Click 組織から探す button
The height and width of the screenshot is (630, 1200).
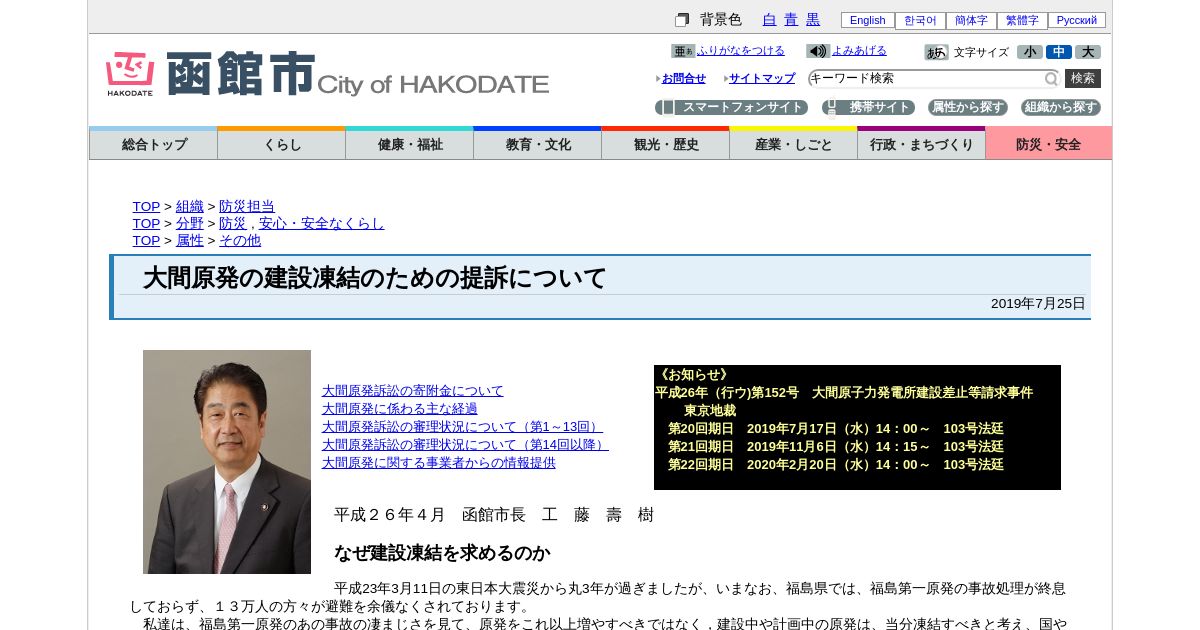coord(1061,107)
